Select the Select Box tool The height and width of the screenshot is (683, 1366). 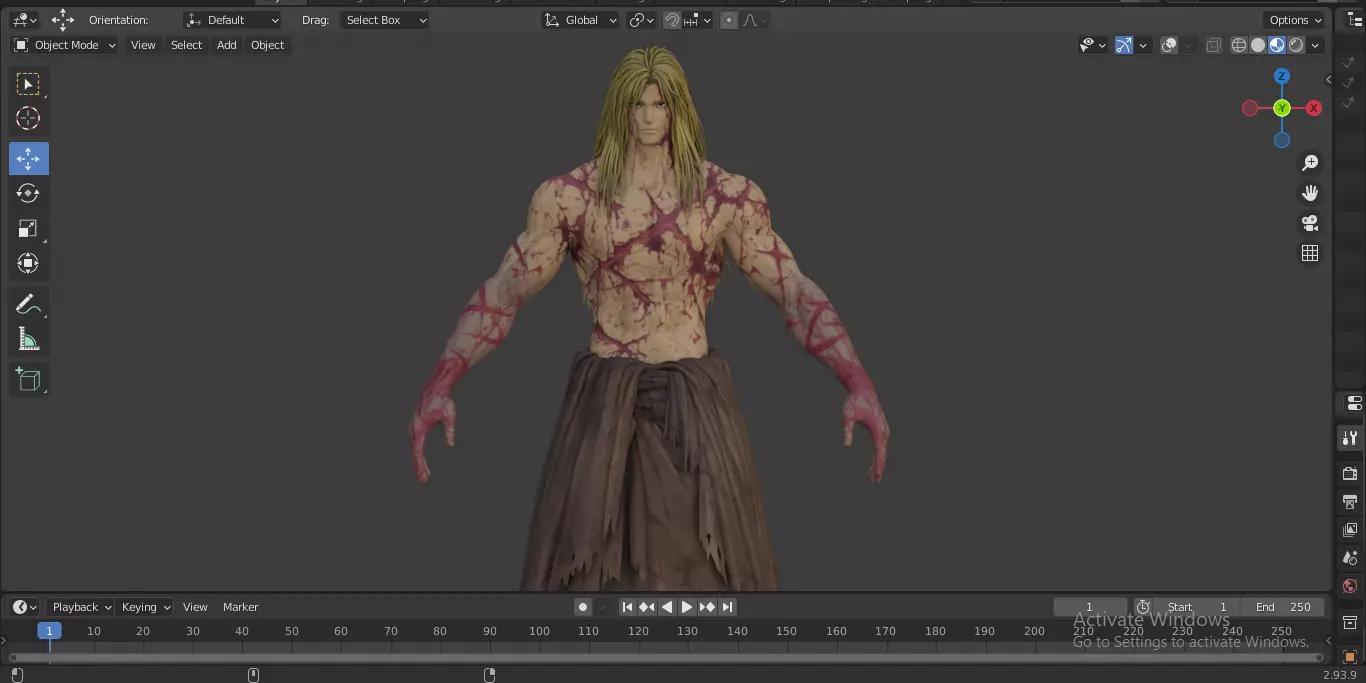(28, 84)
